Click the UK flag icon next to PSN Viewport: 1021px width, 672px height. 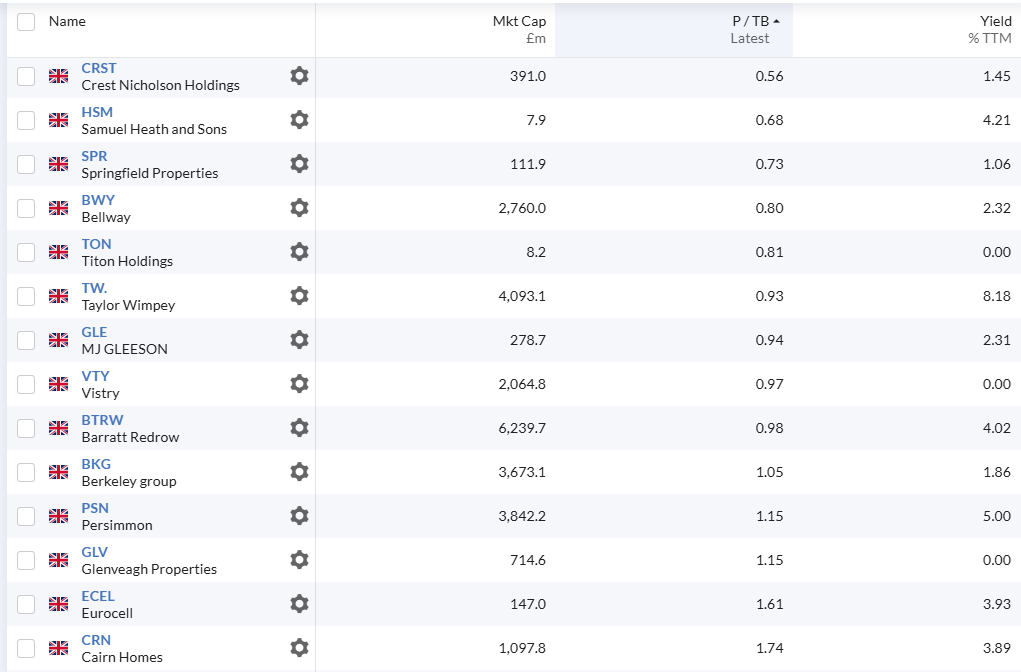[59, 516]
